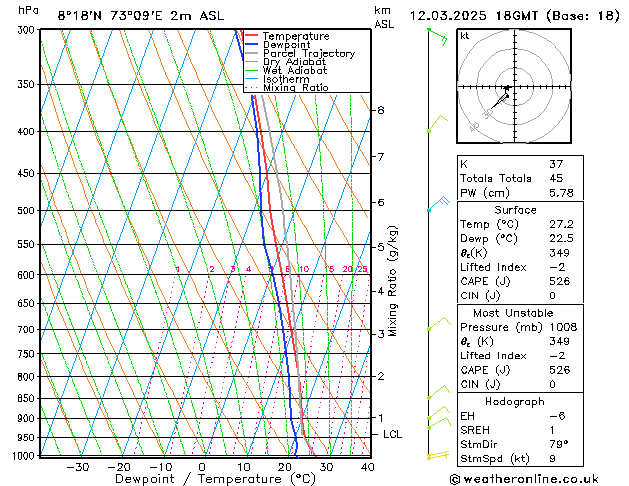
Task: Click the 500 hPa pressure label
Action: point(28,211)
